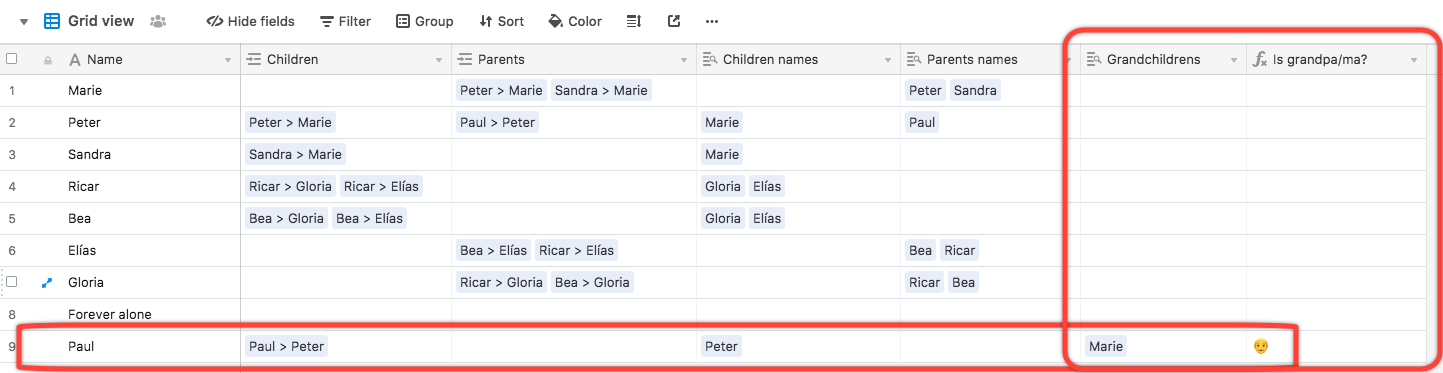Open the Children column dropdown arrow

[438, 61]
